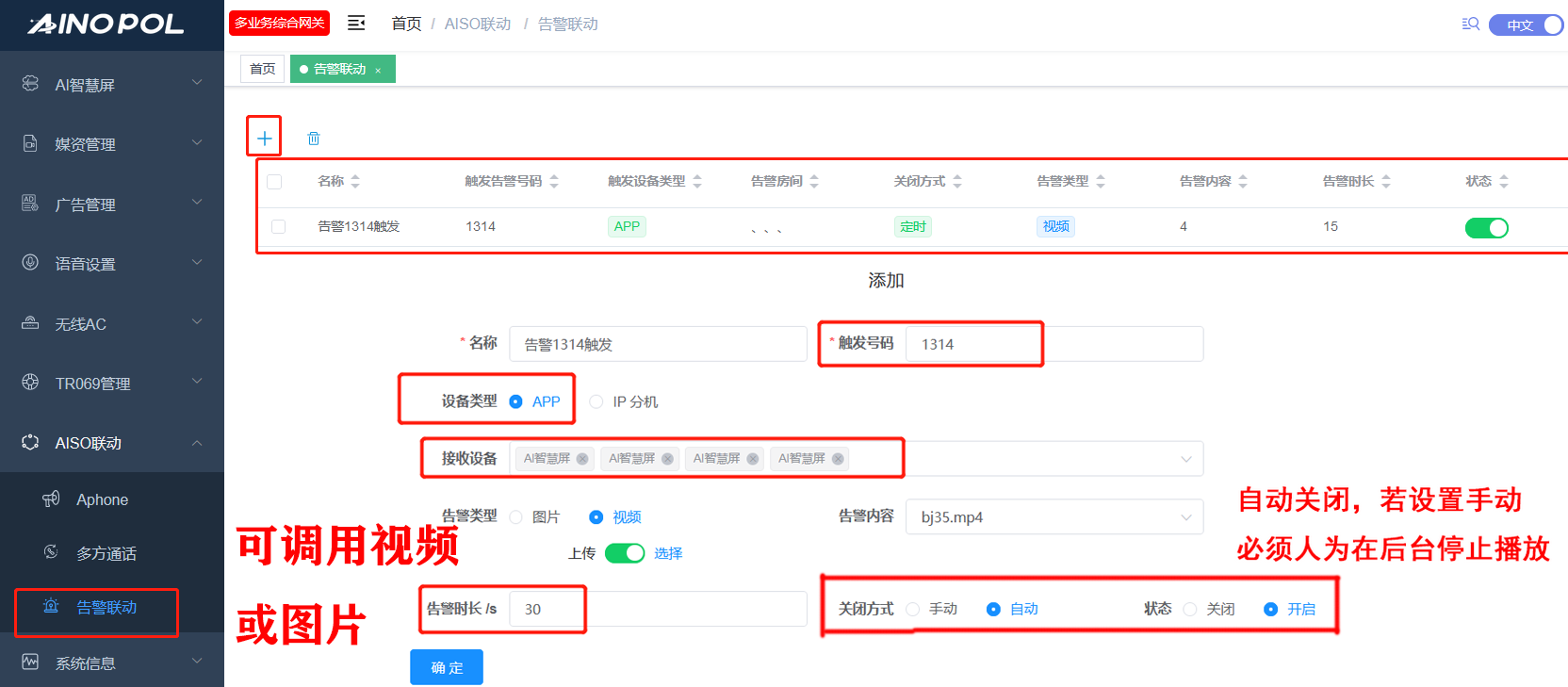Viewport: 1568px width, 687px height.
Task: Remove first AI智慧屏 tag from 接收设备
Action: point(582,459)
